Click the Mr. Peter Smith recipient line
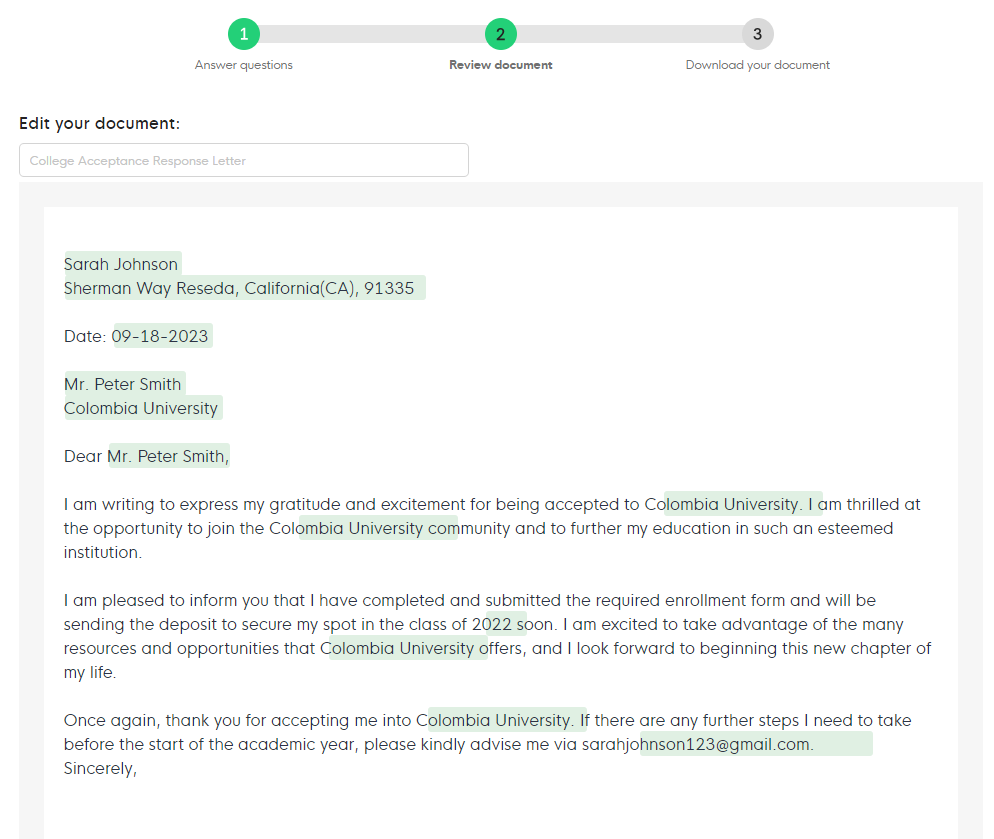994x839 pixels. 123,384
